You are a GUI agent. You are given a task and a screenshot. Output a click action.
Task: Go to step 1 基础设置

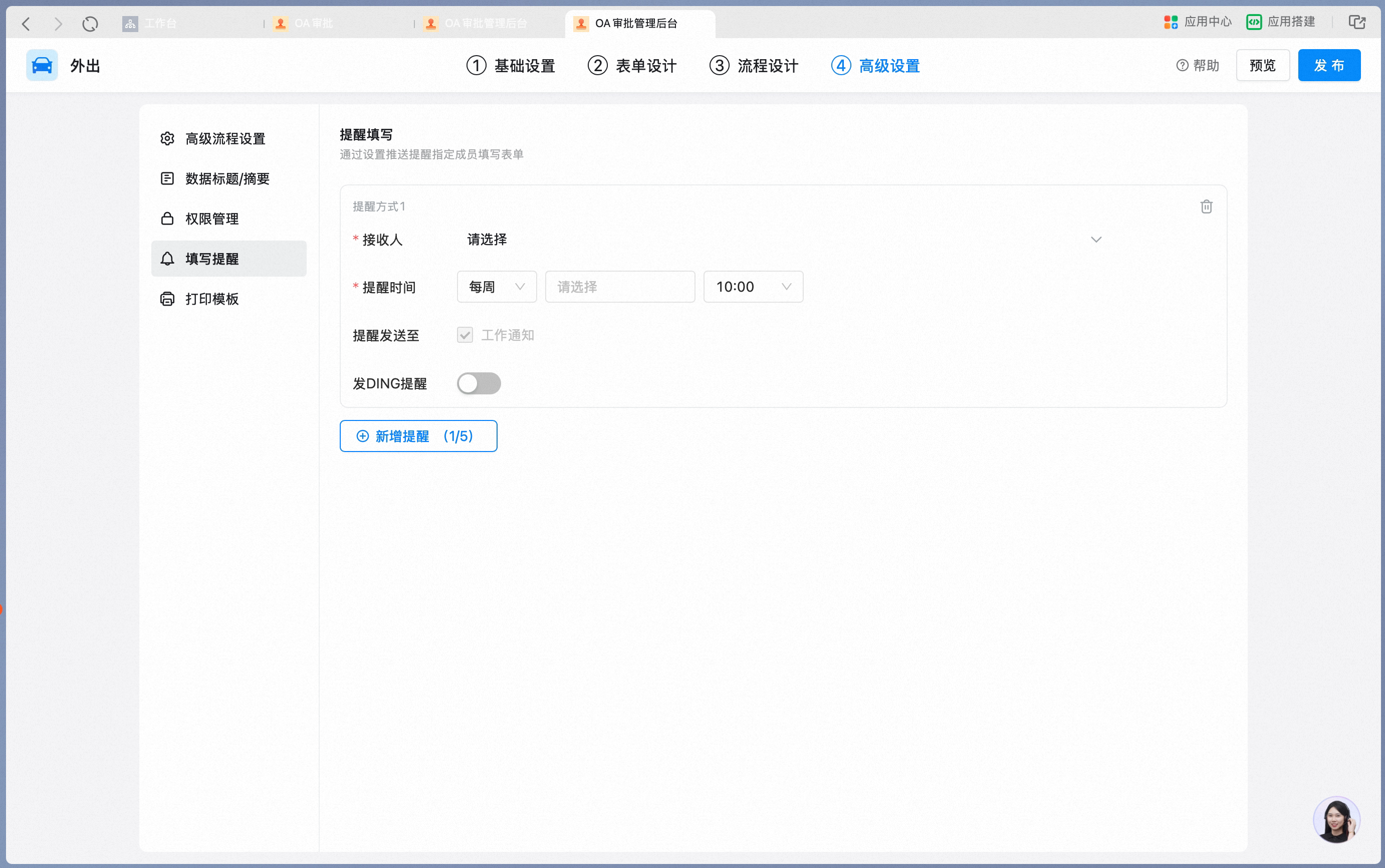(510, 66)
